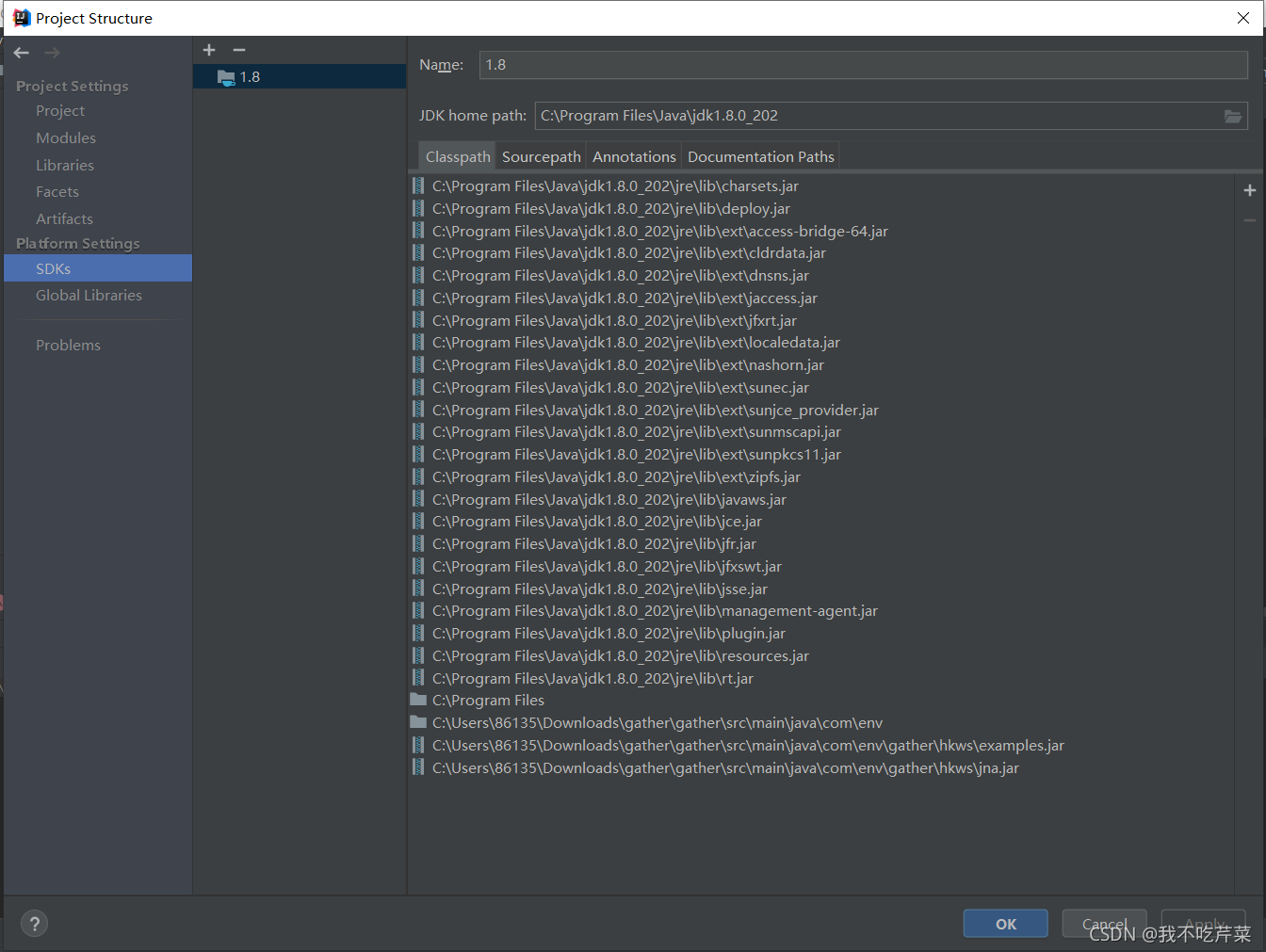Switch to the Classpath tab

pyautogui.click(x=458, y=157)
